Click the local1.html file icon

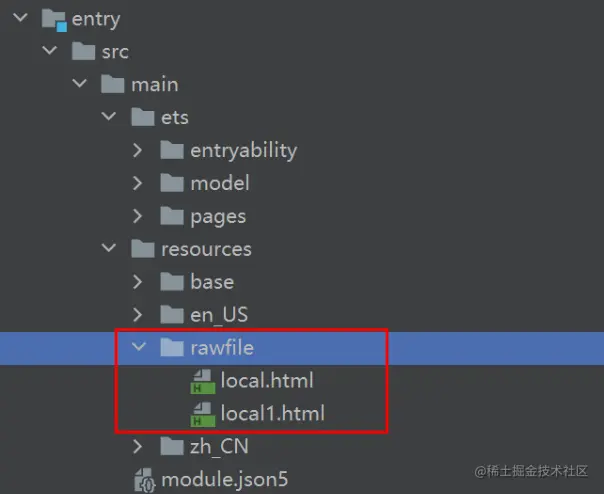pyautogui.click(x=203, y=414)
